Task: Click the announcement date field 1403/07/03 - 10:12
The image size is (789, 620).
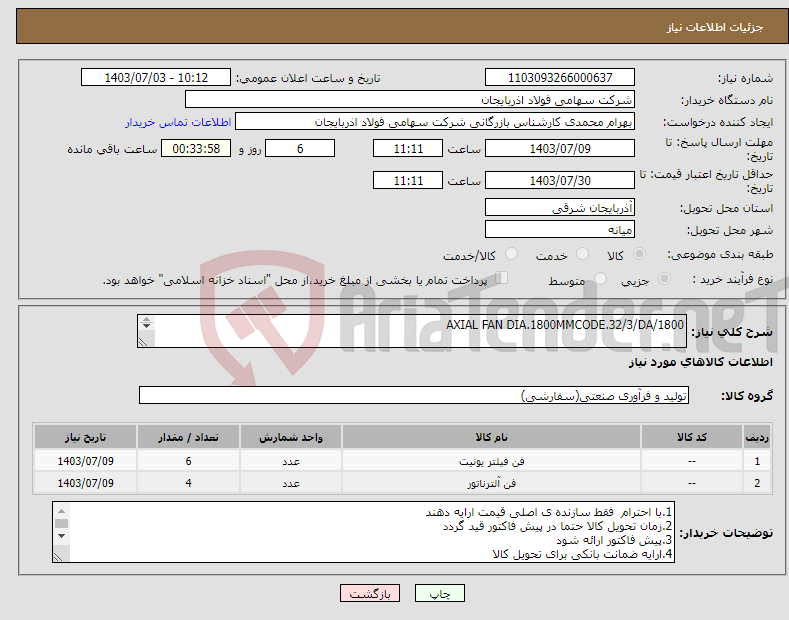Action: tap(155, 78)
